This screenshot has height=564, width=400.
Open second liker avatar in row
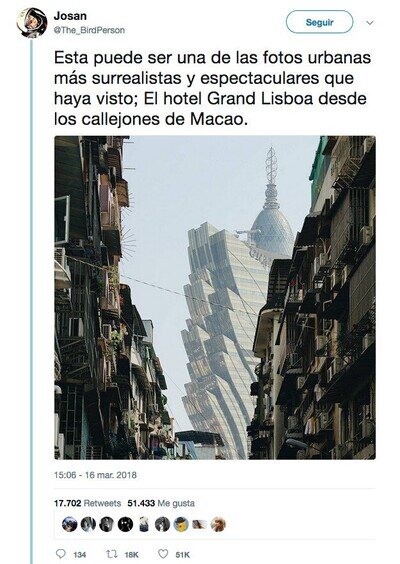point(88,524)
